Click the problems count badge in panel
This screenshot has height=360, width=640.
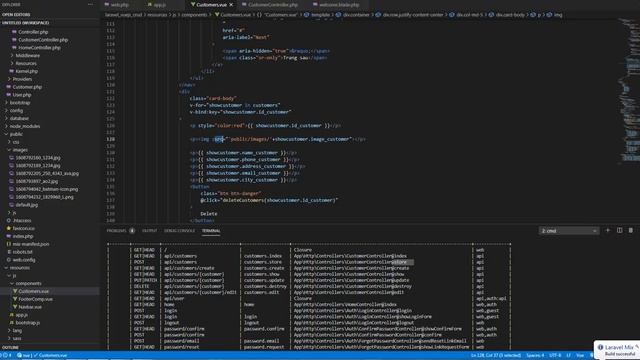[132, 231]
